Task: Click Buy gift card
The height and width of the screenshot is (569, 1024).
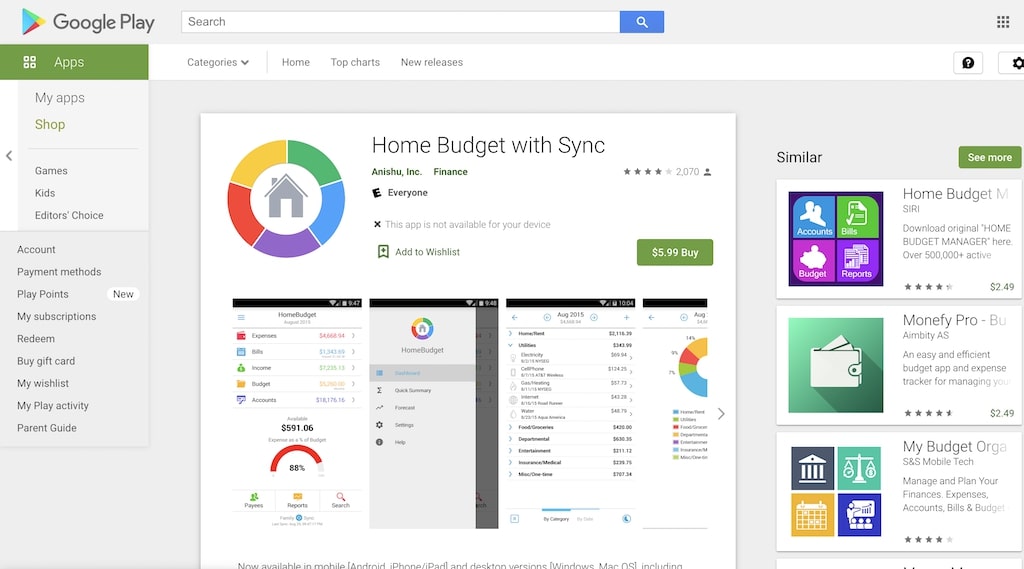Action: (46, 361)
